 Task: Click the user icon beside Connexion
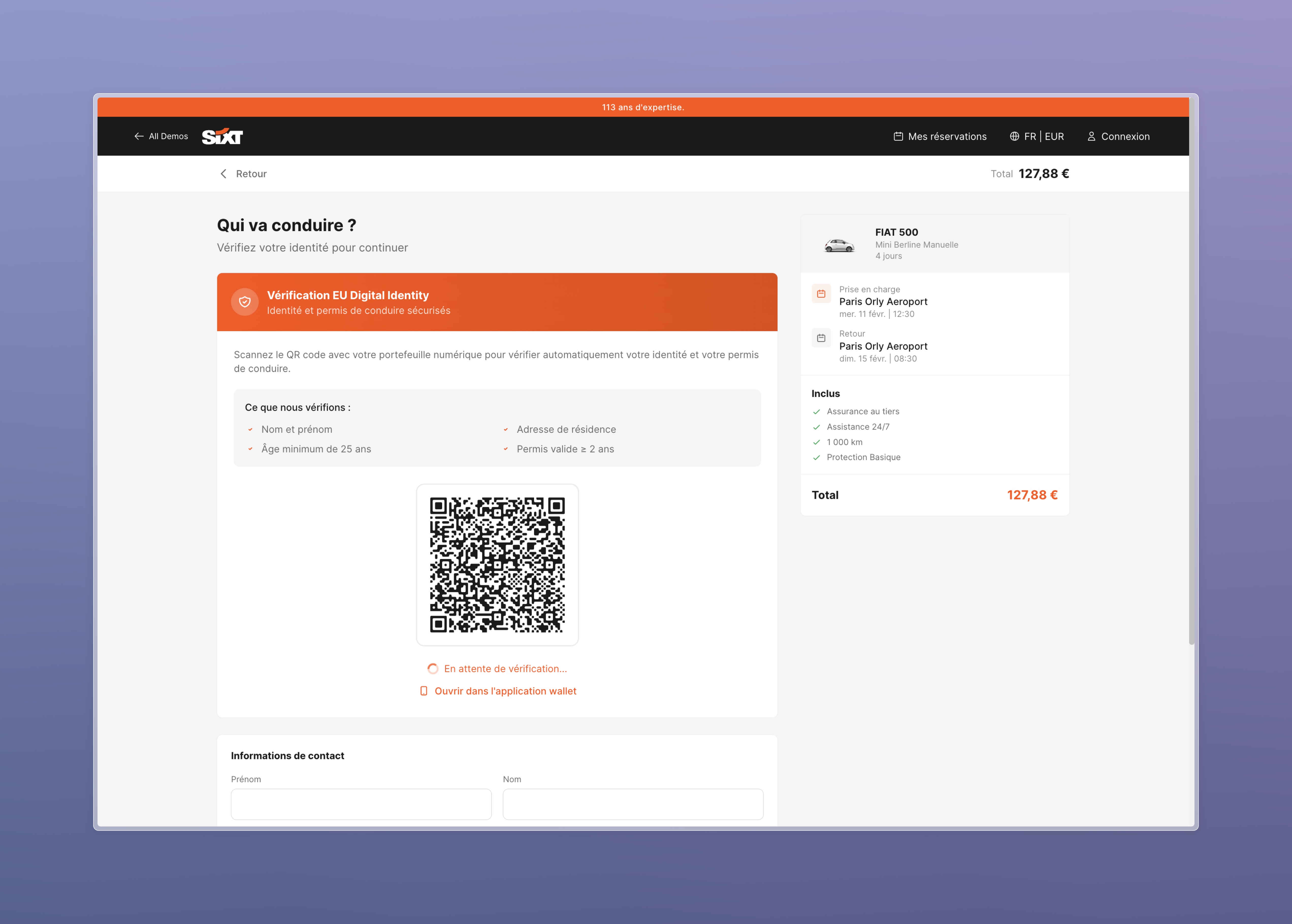(1091, 137)
